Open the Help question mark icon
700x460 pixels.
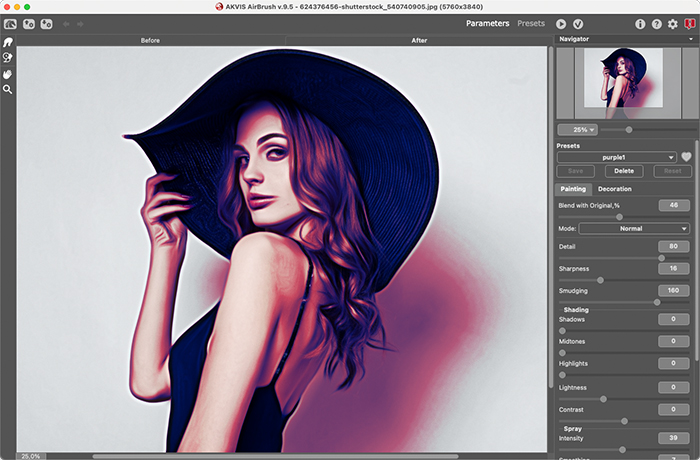point(656,23)
